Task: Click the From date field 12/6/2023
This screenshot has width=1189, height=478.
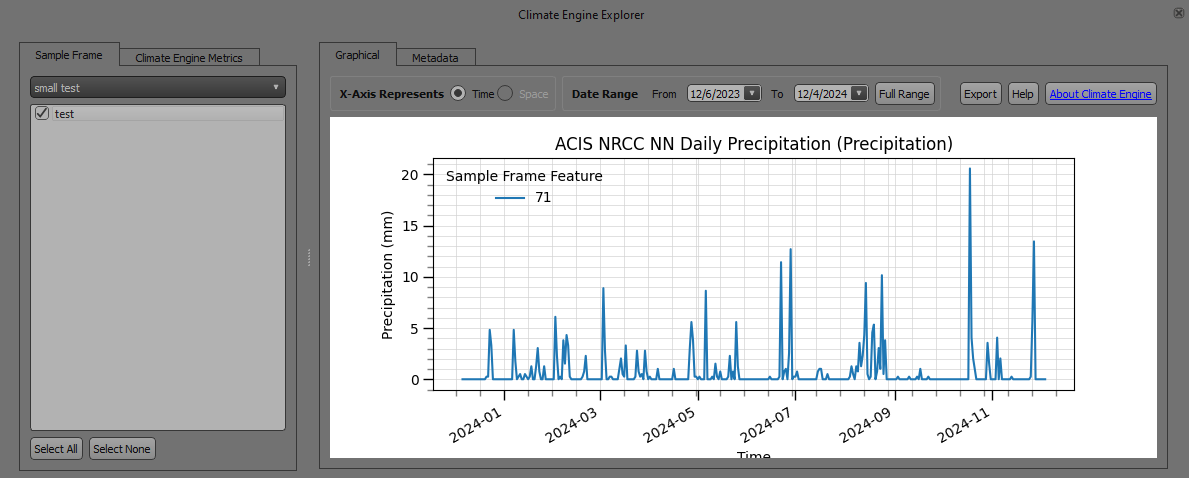Action: click(714, 94)
